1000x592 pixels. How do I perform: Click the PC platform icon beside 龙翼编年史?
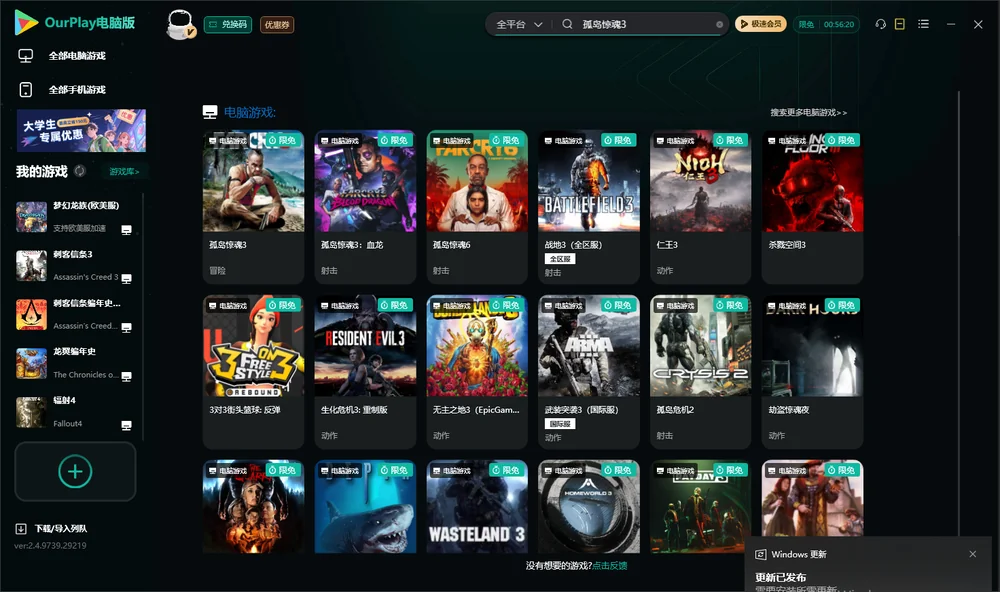(126, 376)
